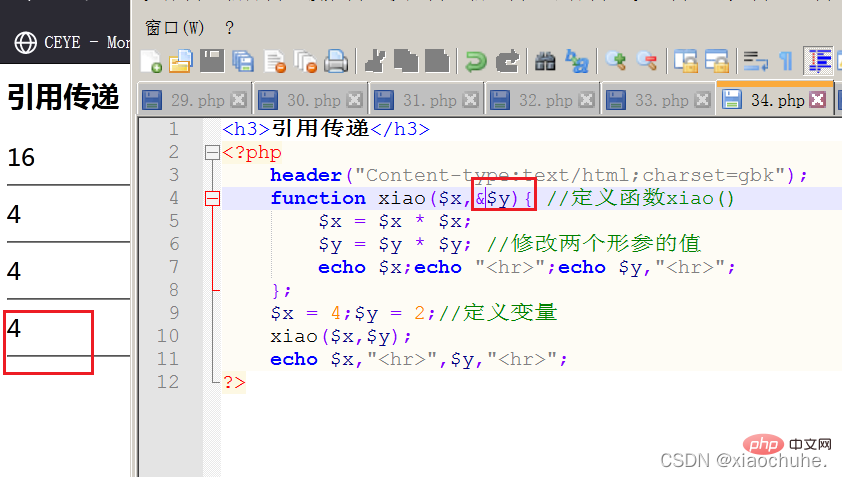Collapse the function xiao fold on line 4
The image size is (842, 477).
tap(212, 199)
